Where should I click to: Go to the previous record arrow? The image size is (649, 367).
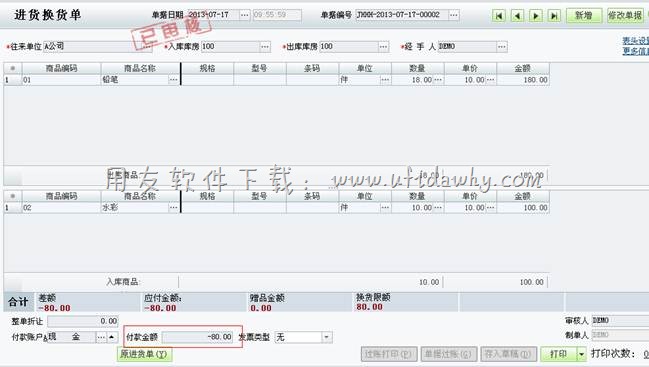pyautogui.click(x=517, y=16)
